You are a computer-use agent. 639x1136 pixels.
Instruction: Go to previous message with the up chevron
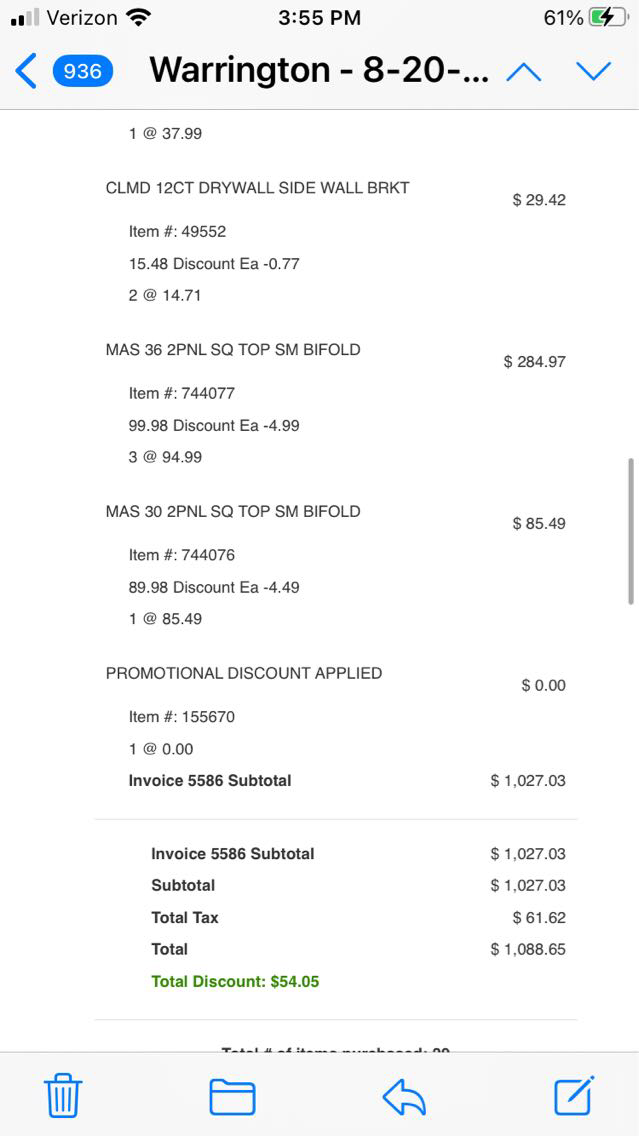click(x=524, y=72)
